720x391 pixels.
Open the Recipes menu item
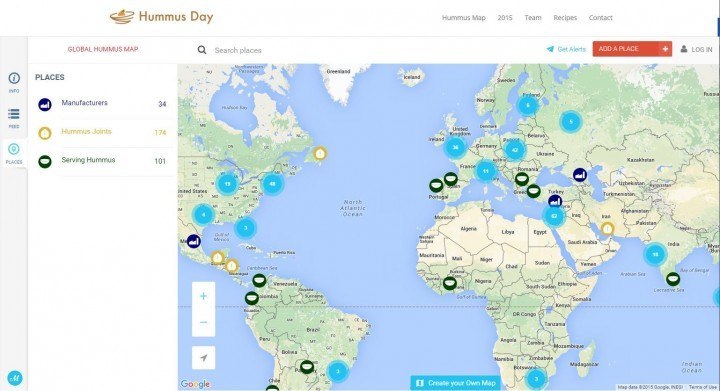click(565, 17)
